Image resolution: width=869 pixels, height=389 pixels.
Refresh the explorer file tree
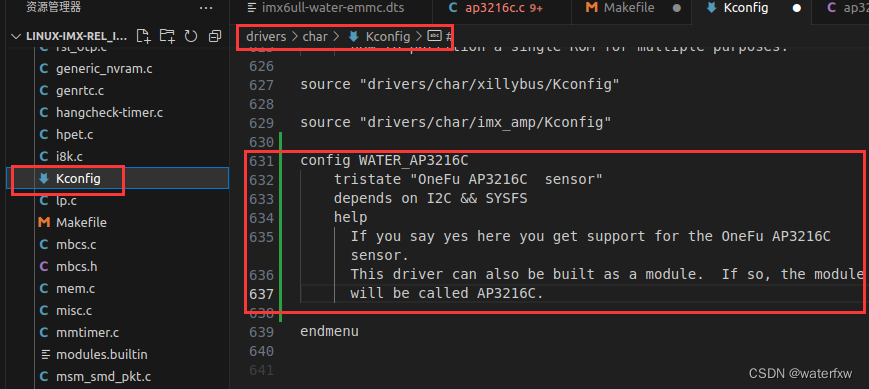tap(191, 37)
